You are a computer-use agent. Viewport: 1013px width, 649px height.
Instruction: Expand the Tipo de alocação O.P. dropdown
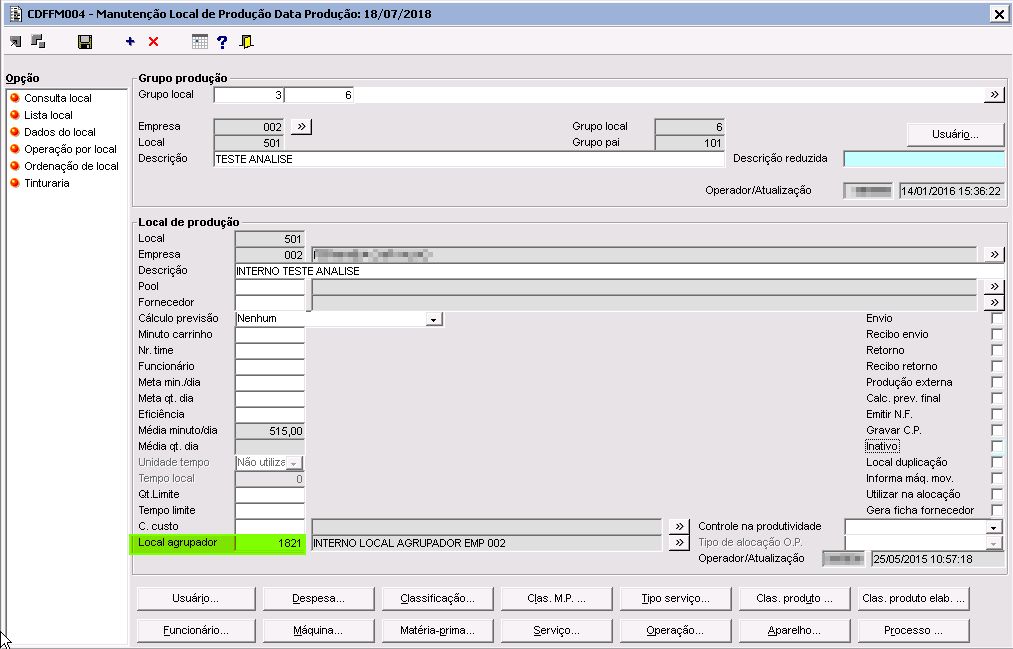994,543
